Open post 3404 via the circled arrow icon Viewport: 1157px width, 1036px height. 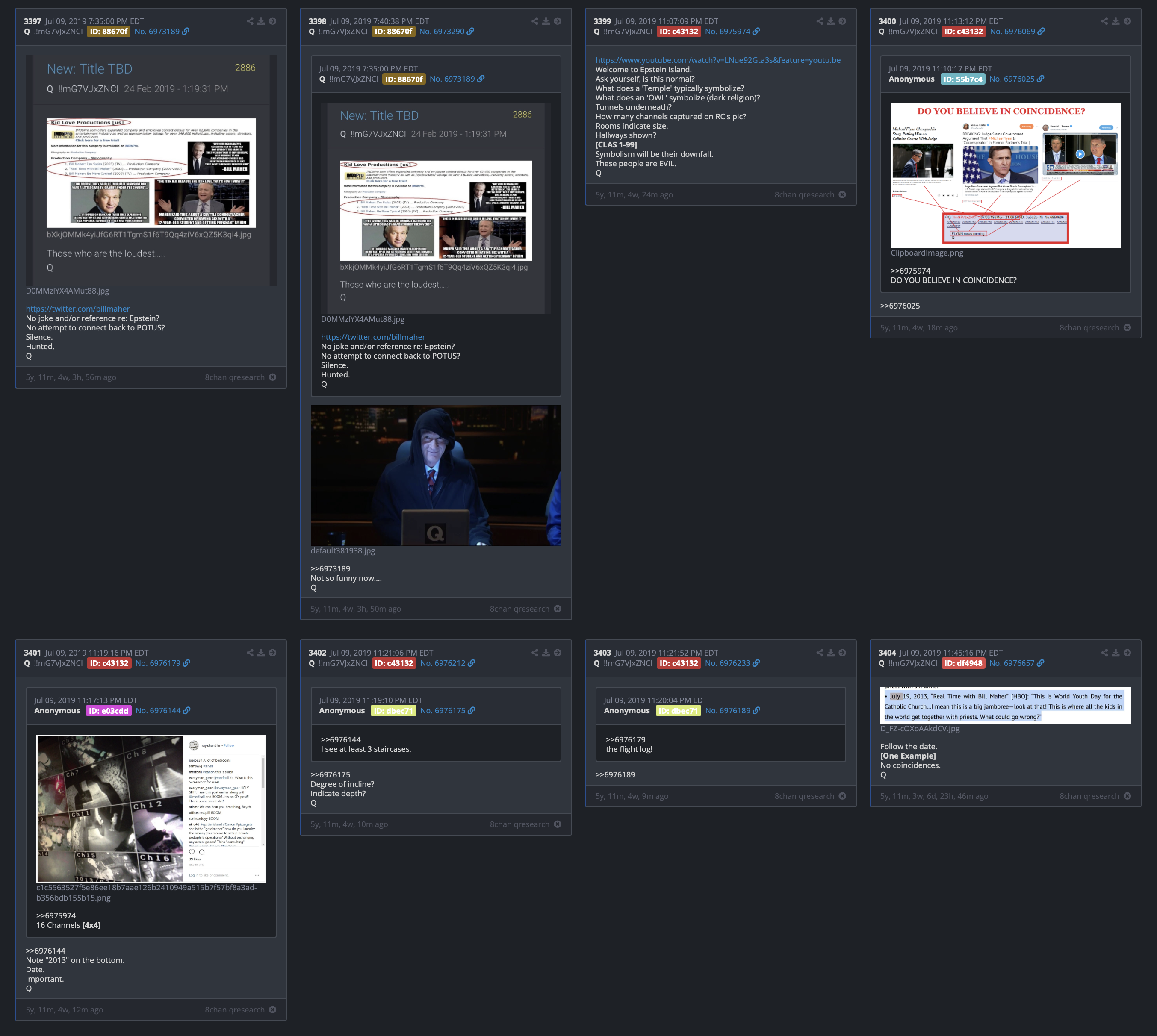pos(1127,653)
